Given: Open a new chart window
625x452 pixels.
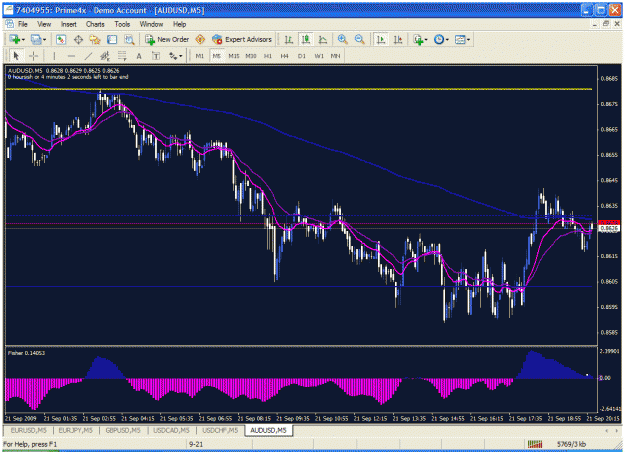Looking at the screenshot, I should click(15, 39).
